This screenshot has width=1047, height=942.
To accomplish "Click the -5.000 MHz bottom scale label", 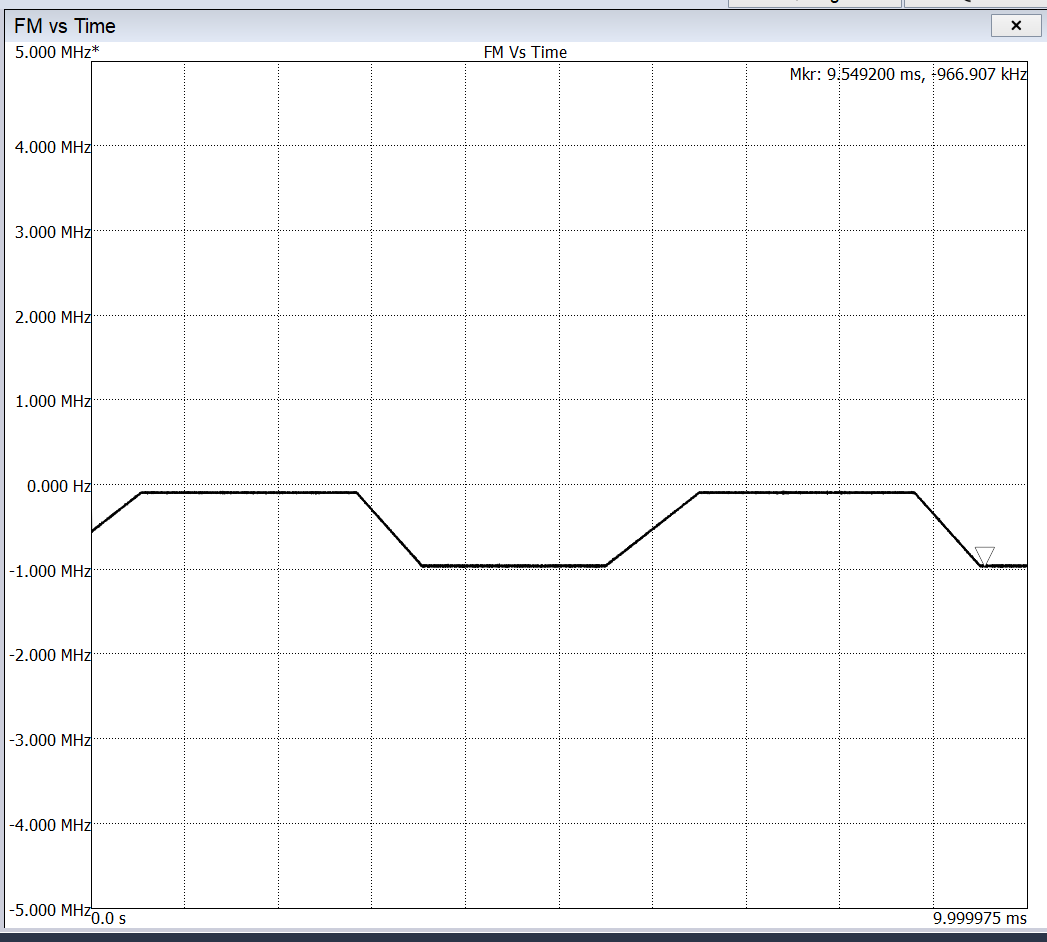I will pyautogui.click(x=50, y=910).
